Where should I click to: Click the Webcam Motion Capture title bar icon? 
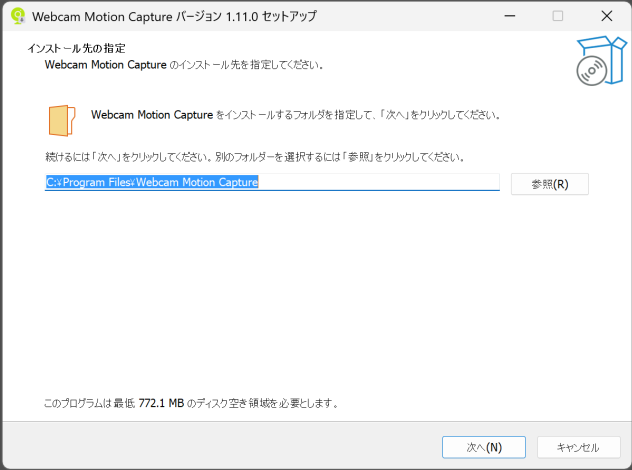pos(18,16)
